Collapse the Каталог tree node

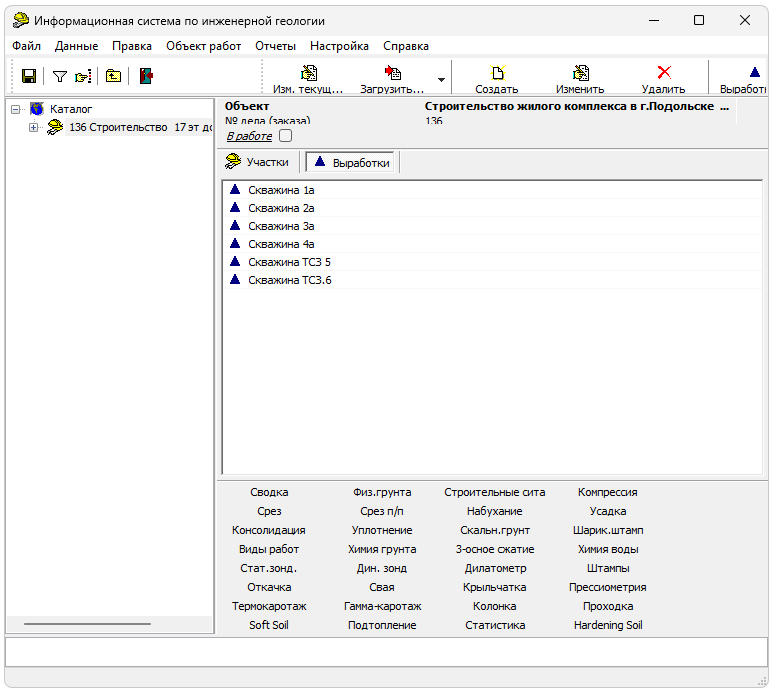pos(16,109)
